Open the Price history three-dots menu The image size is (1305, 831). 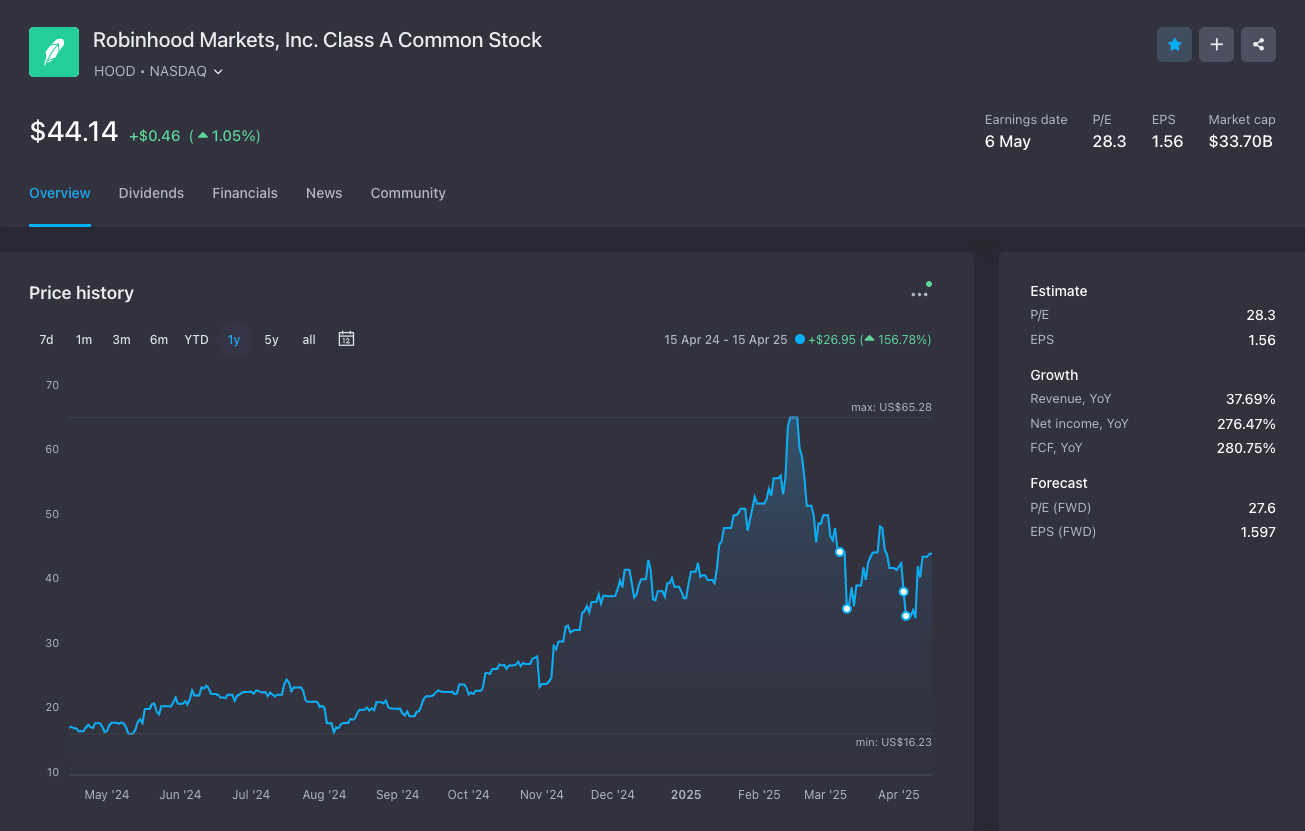(x=920, y=294)
